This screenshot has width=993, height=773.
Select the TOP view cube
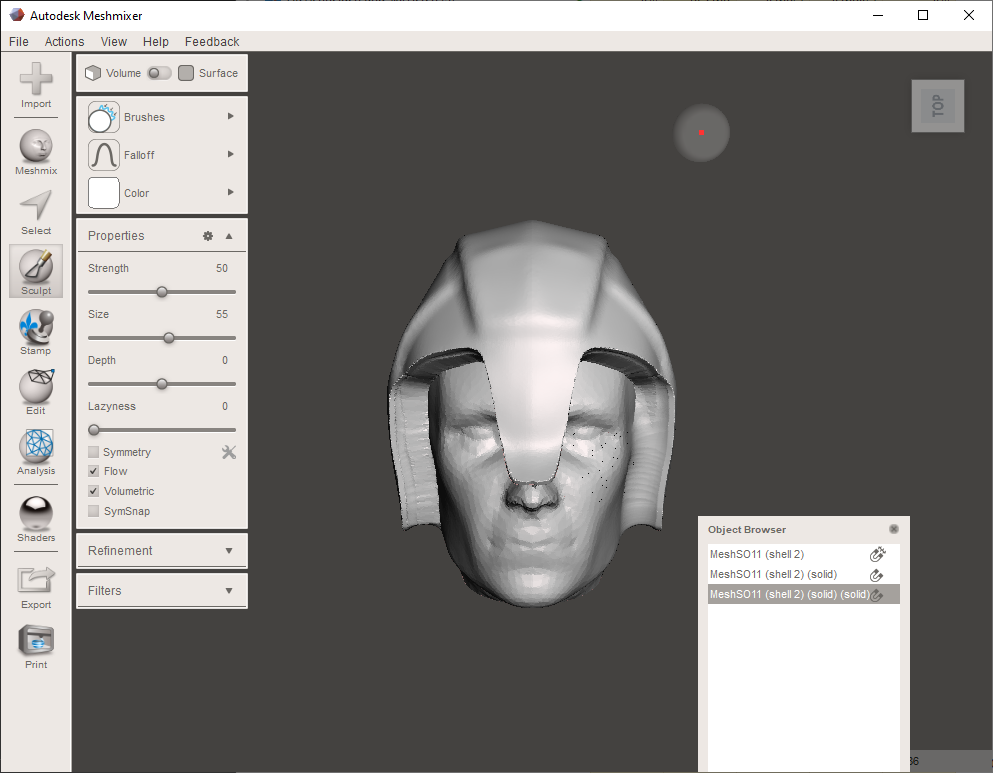pos(937,106)
